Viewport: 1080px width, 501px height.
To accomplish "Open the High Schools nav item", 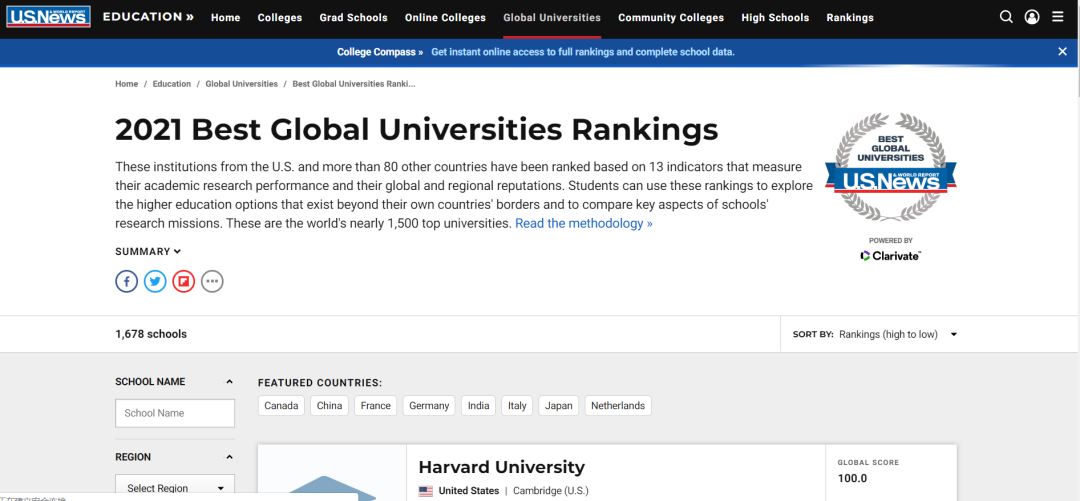I will 775,18.
